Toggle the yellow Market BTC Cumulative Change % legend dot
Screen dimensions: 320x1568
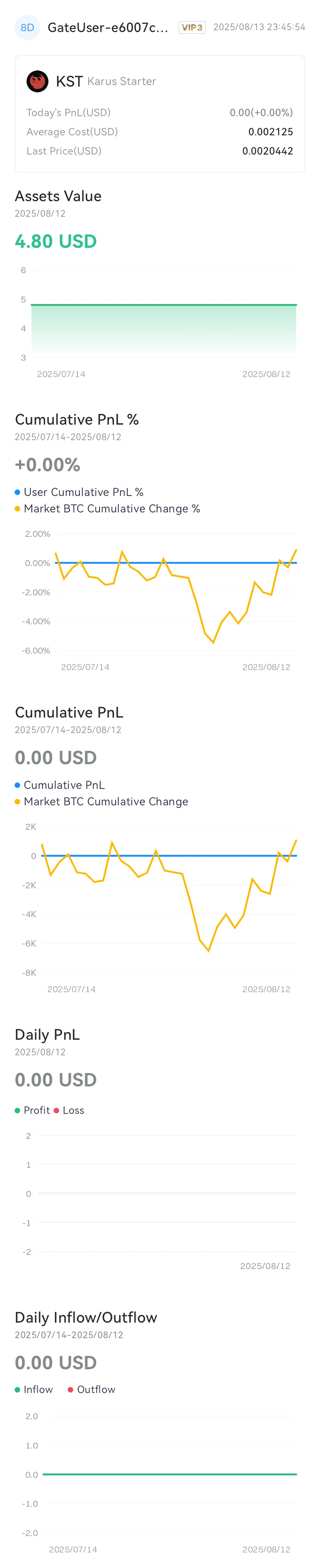click(x=18, y=508)
